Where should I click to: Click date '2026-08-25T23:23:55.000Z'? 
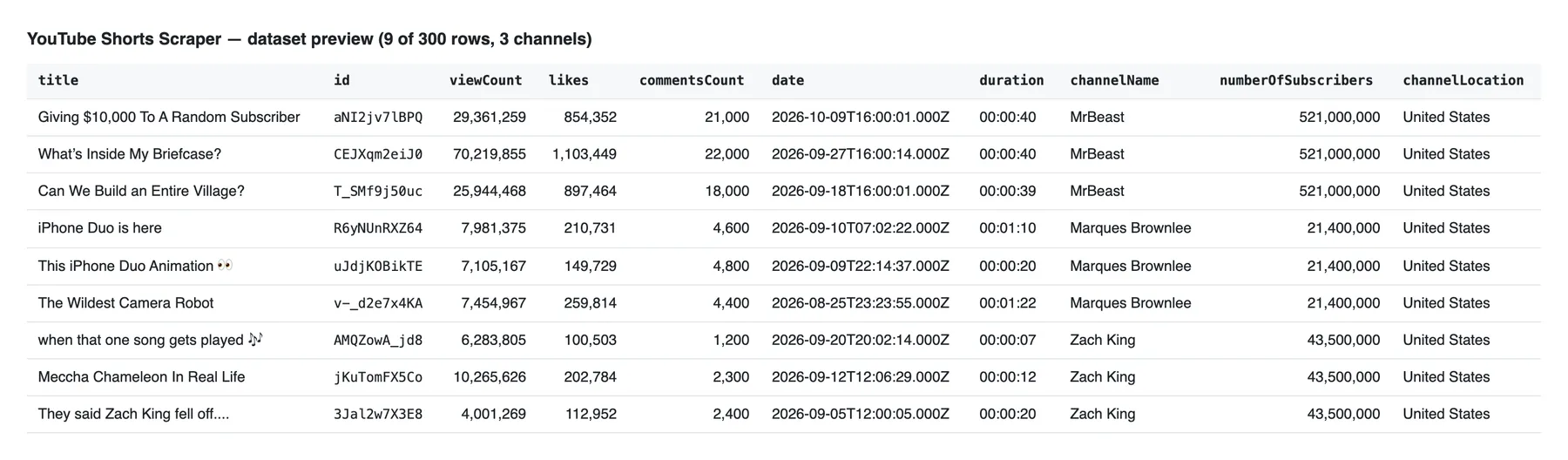pyautogui.click(x=861, y=303)
